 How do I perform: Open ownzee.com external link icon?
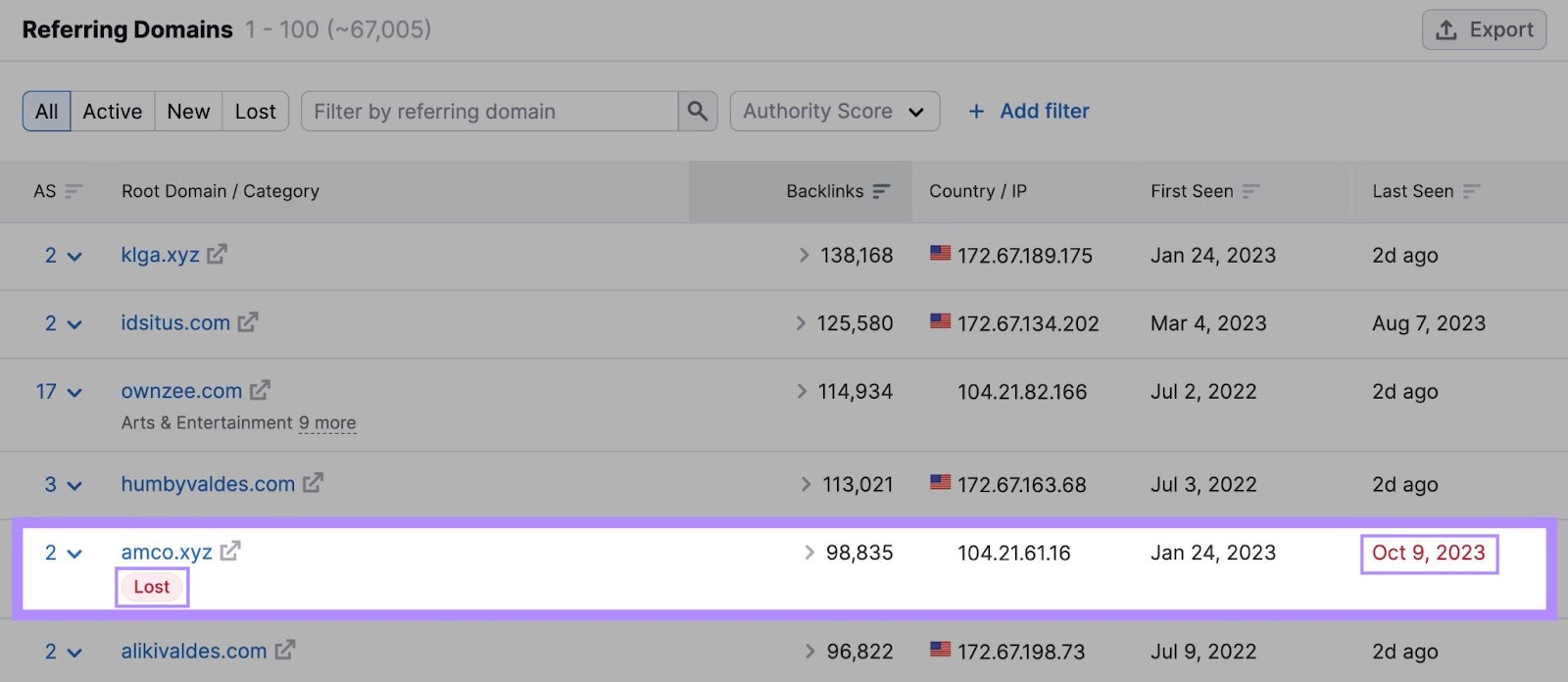260,391
